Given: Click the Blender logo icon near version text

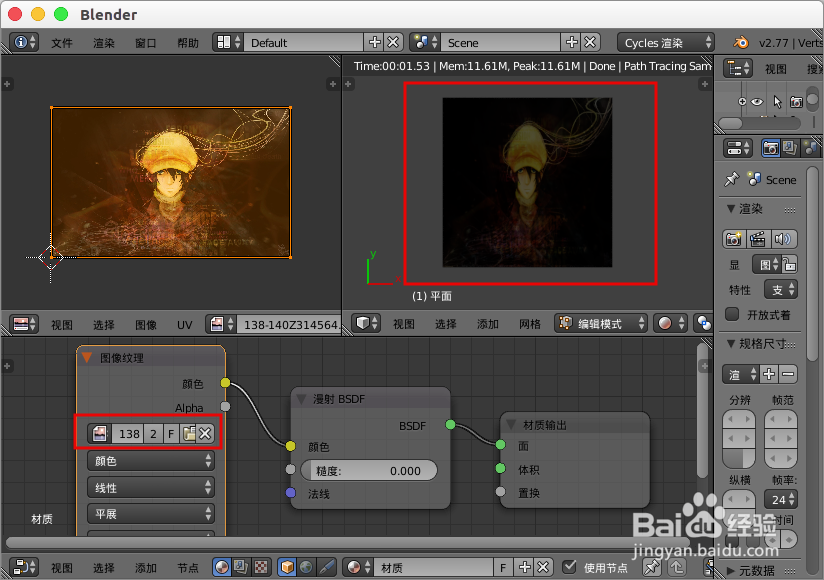Looking at the screenshot, I should point(741,43).
